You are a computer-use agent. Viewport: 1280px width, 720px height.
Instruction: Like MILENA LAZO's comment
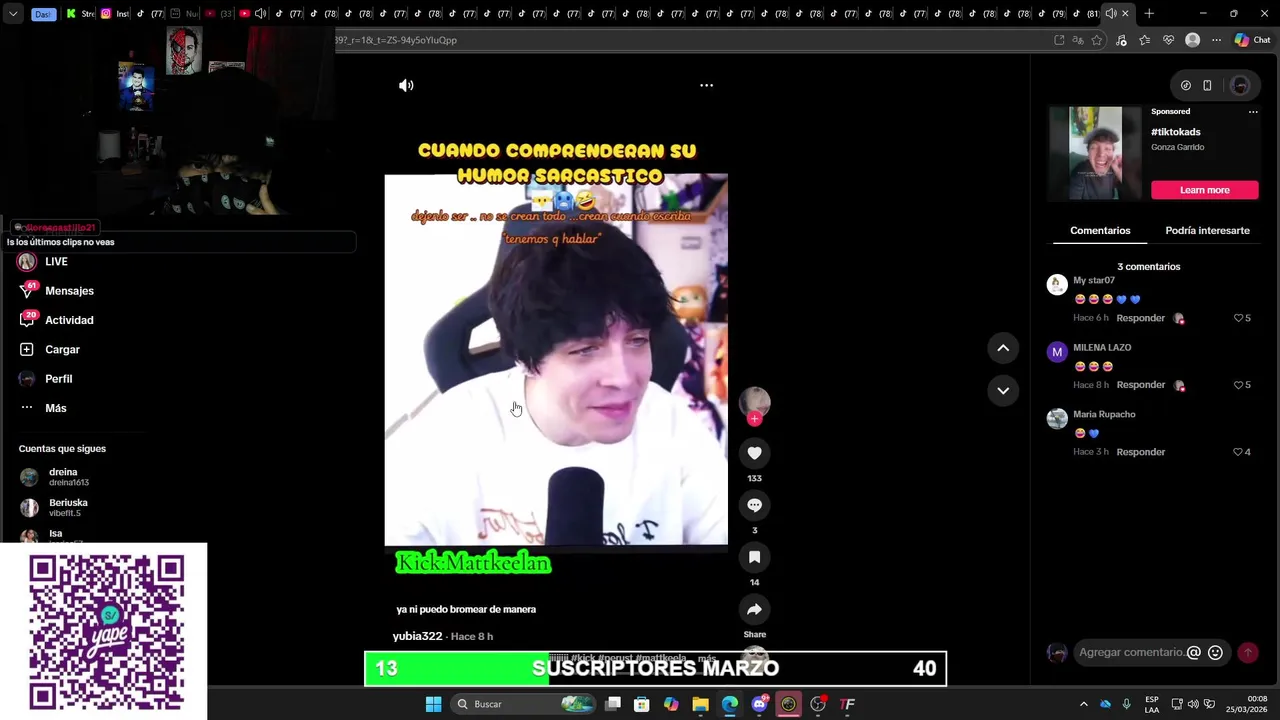click(1238, 385)
